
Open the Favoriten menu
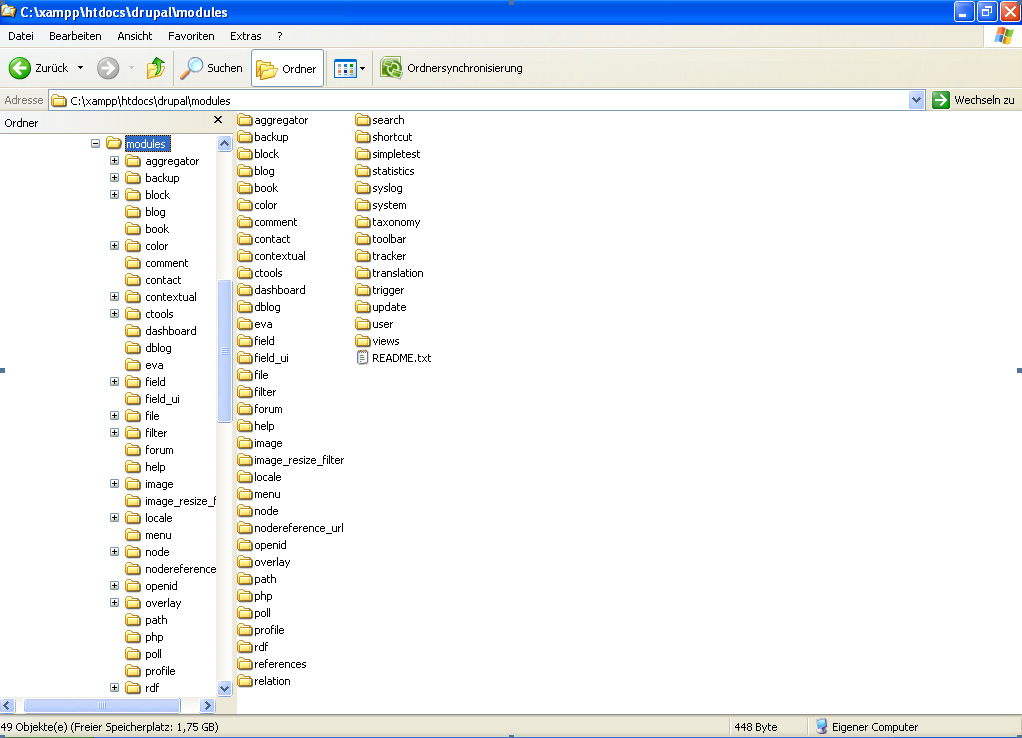click(191, 36)
